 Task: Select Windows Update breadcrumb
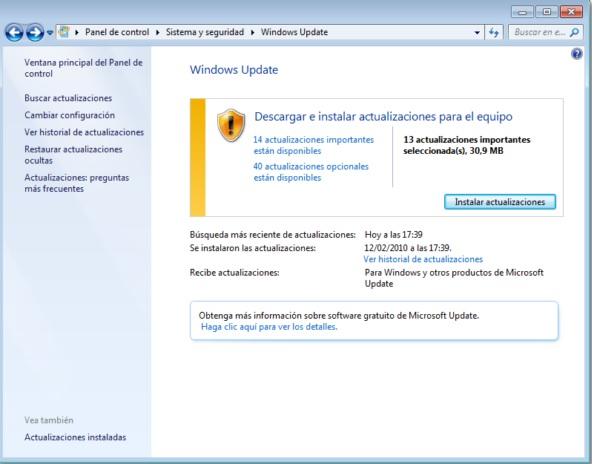click(x=294, y=32)
